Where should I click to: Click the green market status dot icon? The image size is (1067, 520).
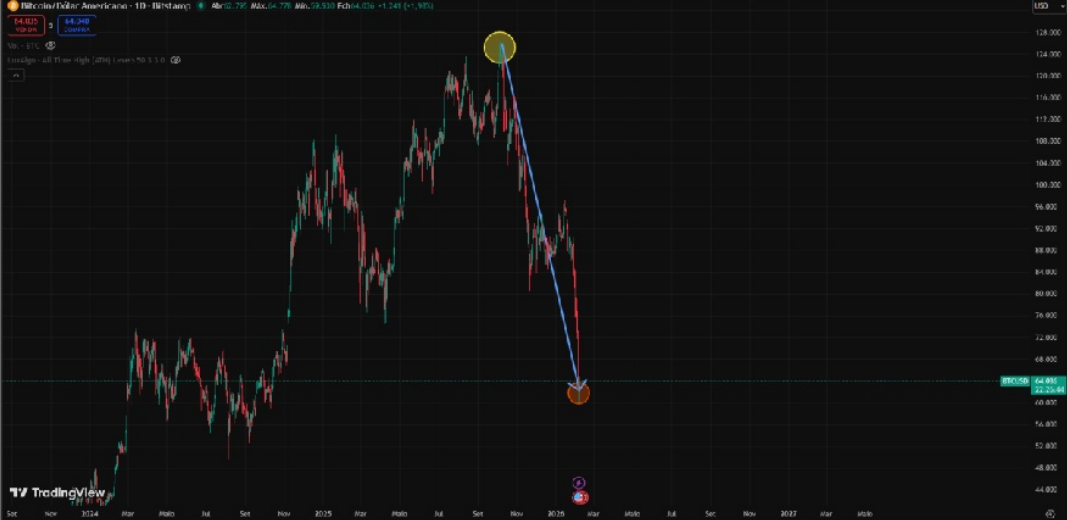(x=200, y=6)
